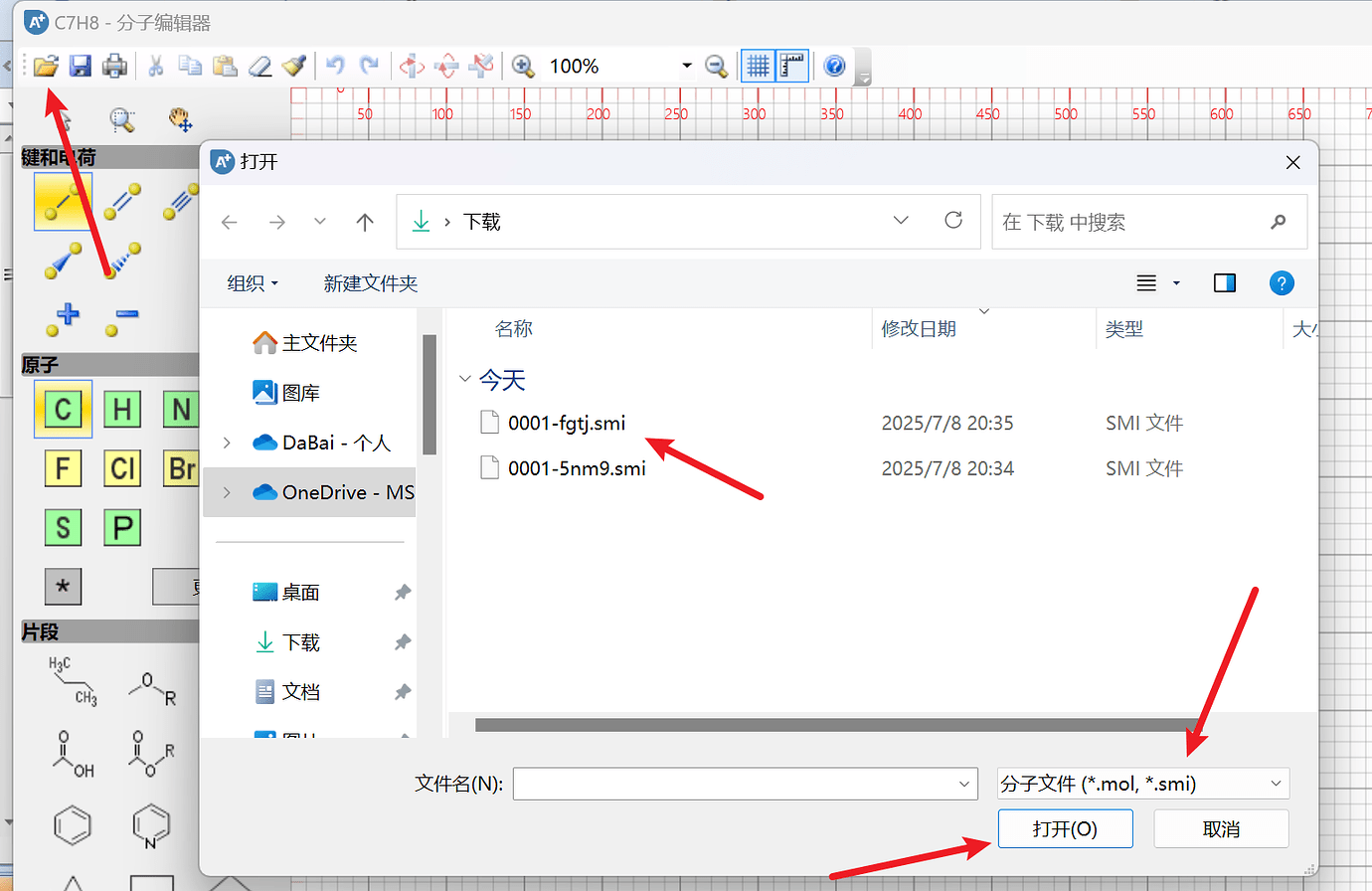The image size is (1372, 891).
Task: Save the molecule with the disk icon
Action: pos(81,66)
